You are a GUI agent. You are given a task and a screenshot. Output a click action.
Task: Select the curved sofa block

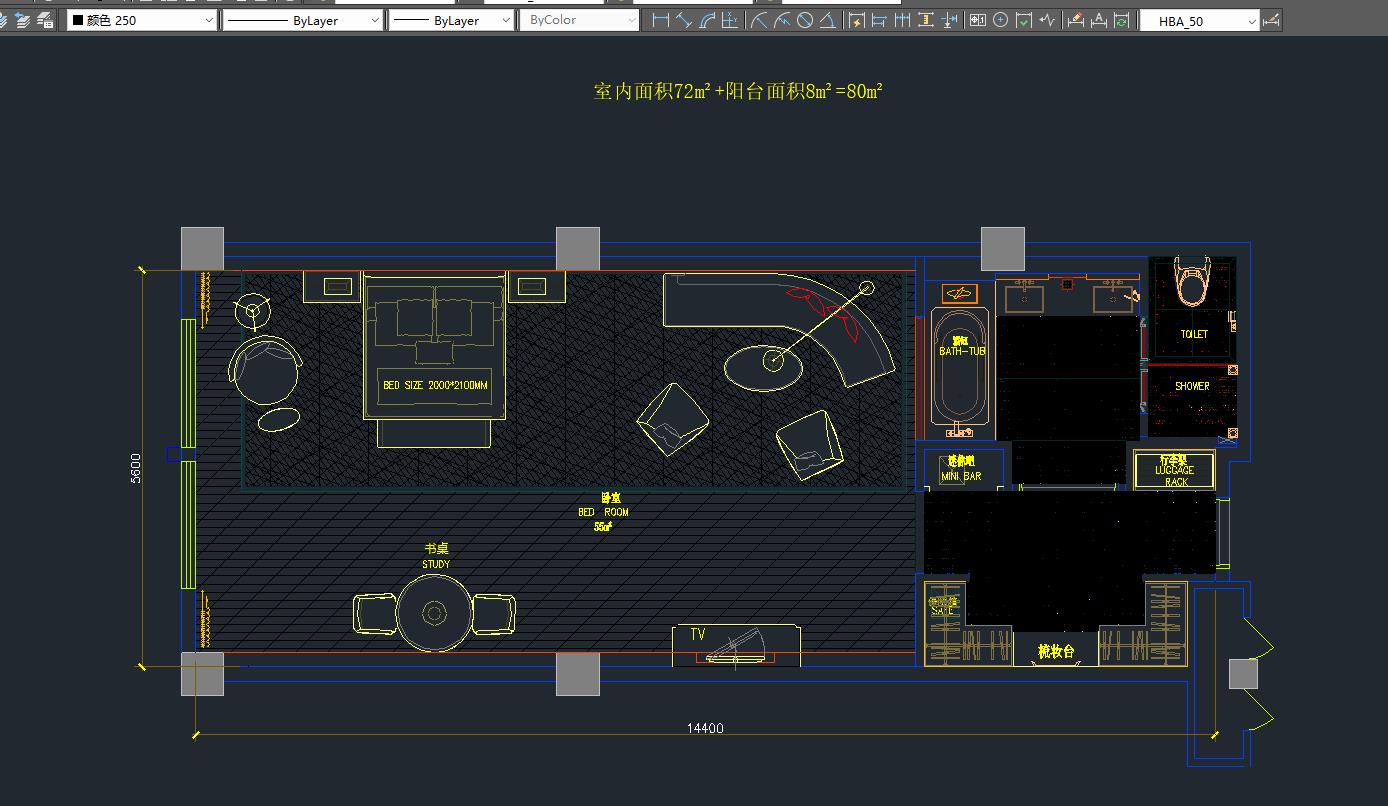(x=779, y=328)
